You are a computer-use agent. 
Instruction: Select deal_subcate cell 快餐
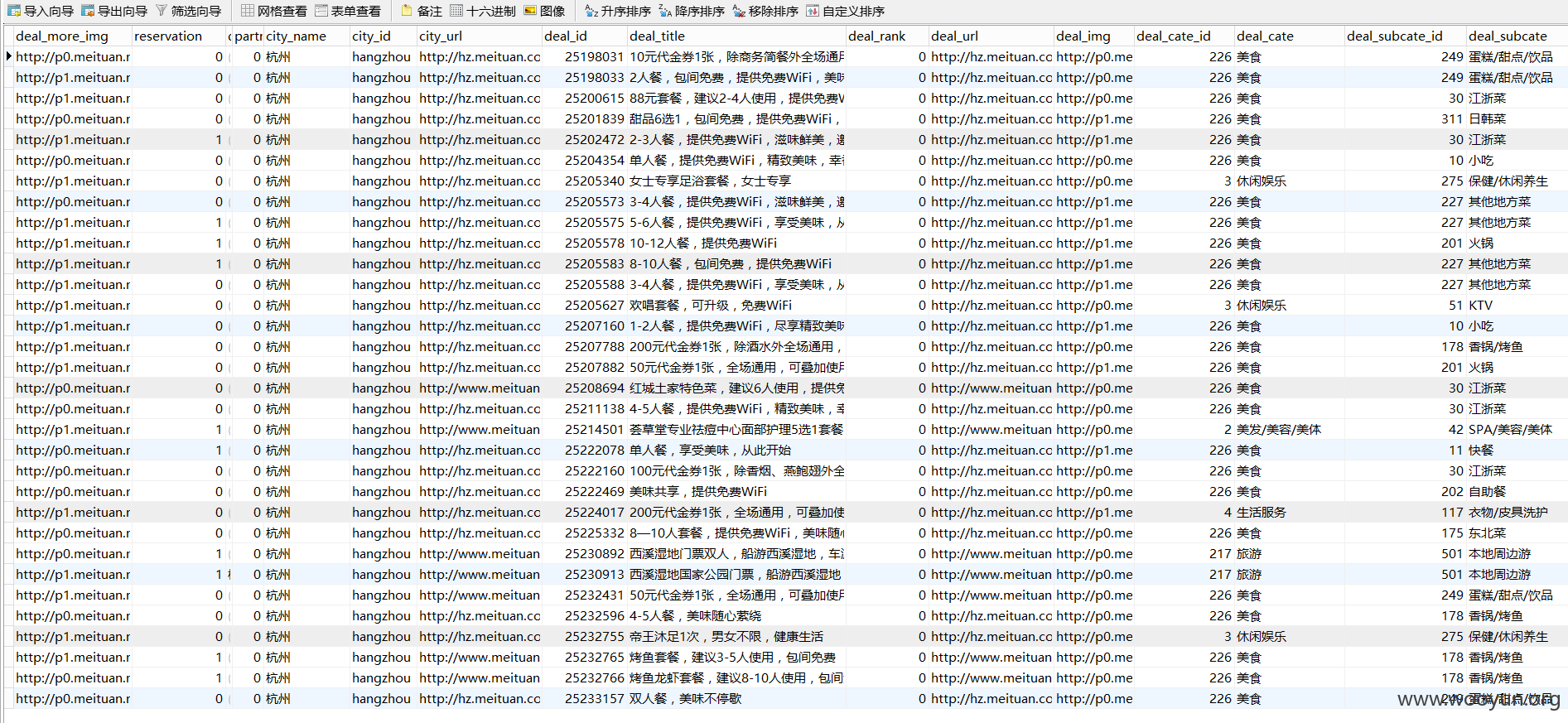1517,450
